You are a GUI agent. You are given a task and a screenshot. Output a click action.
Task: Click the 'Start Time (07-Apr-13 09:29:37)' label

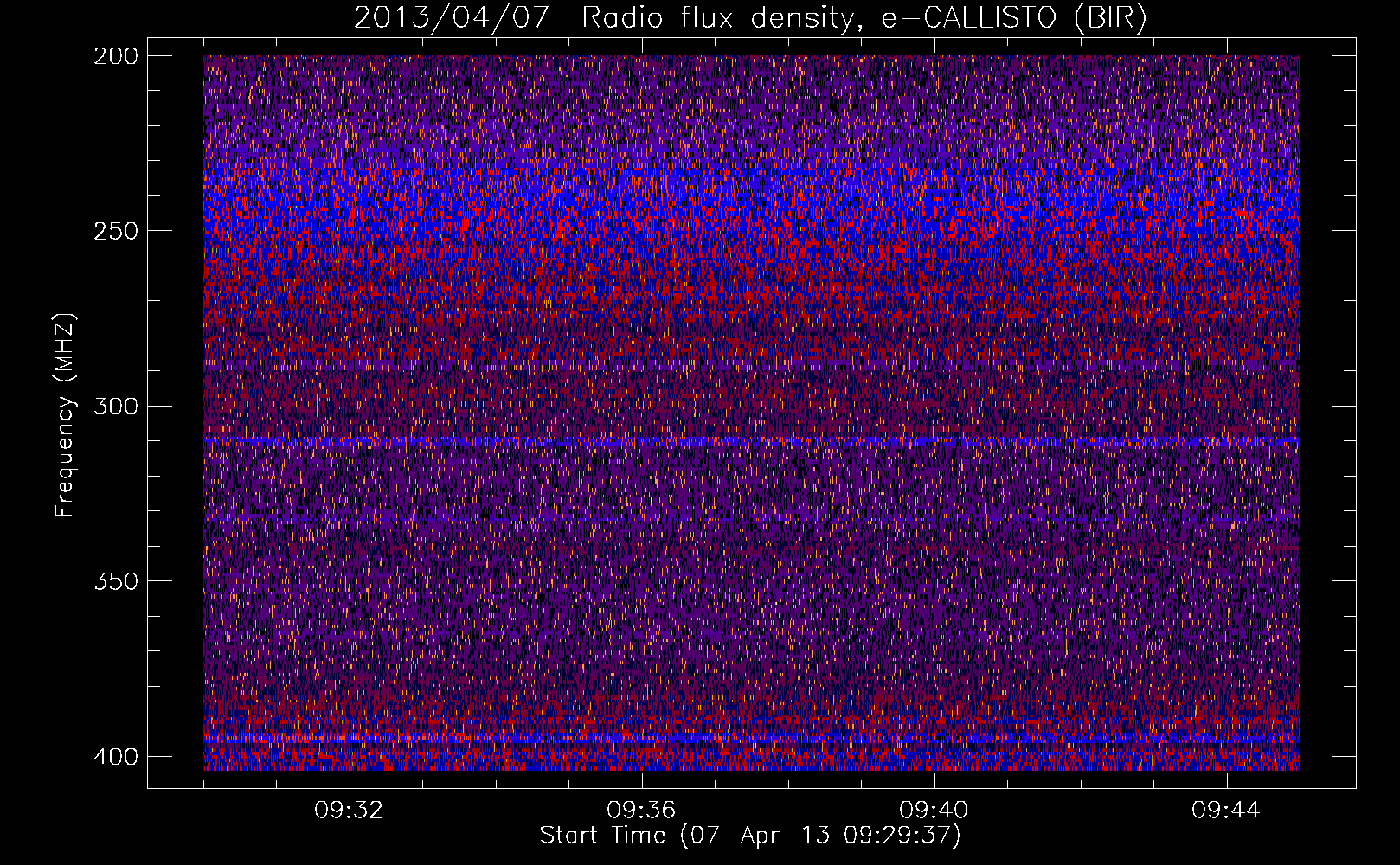751,836
